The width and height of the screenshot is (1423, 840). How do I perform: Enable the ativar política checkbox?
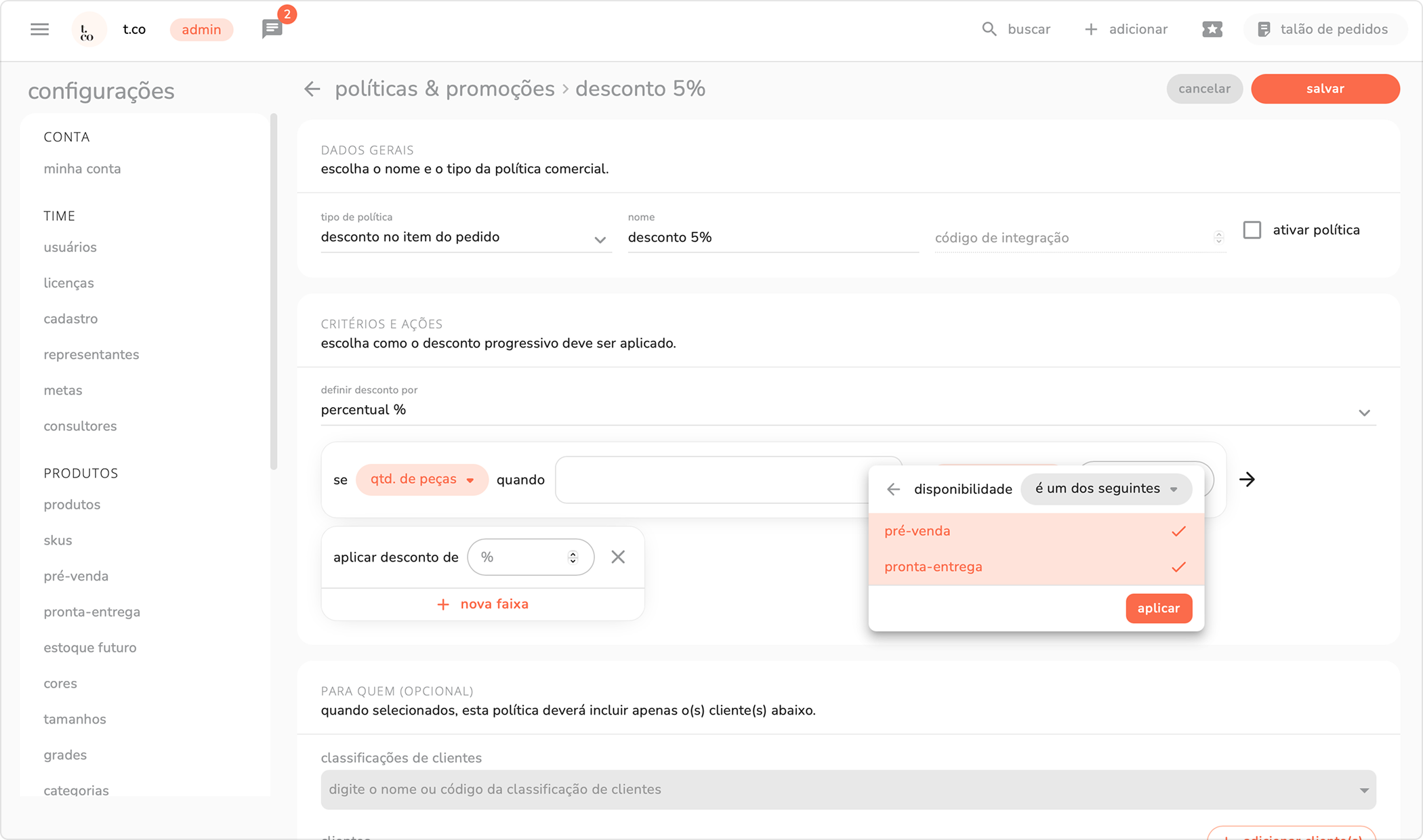pyautogui.click(x=1252, y=230)
